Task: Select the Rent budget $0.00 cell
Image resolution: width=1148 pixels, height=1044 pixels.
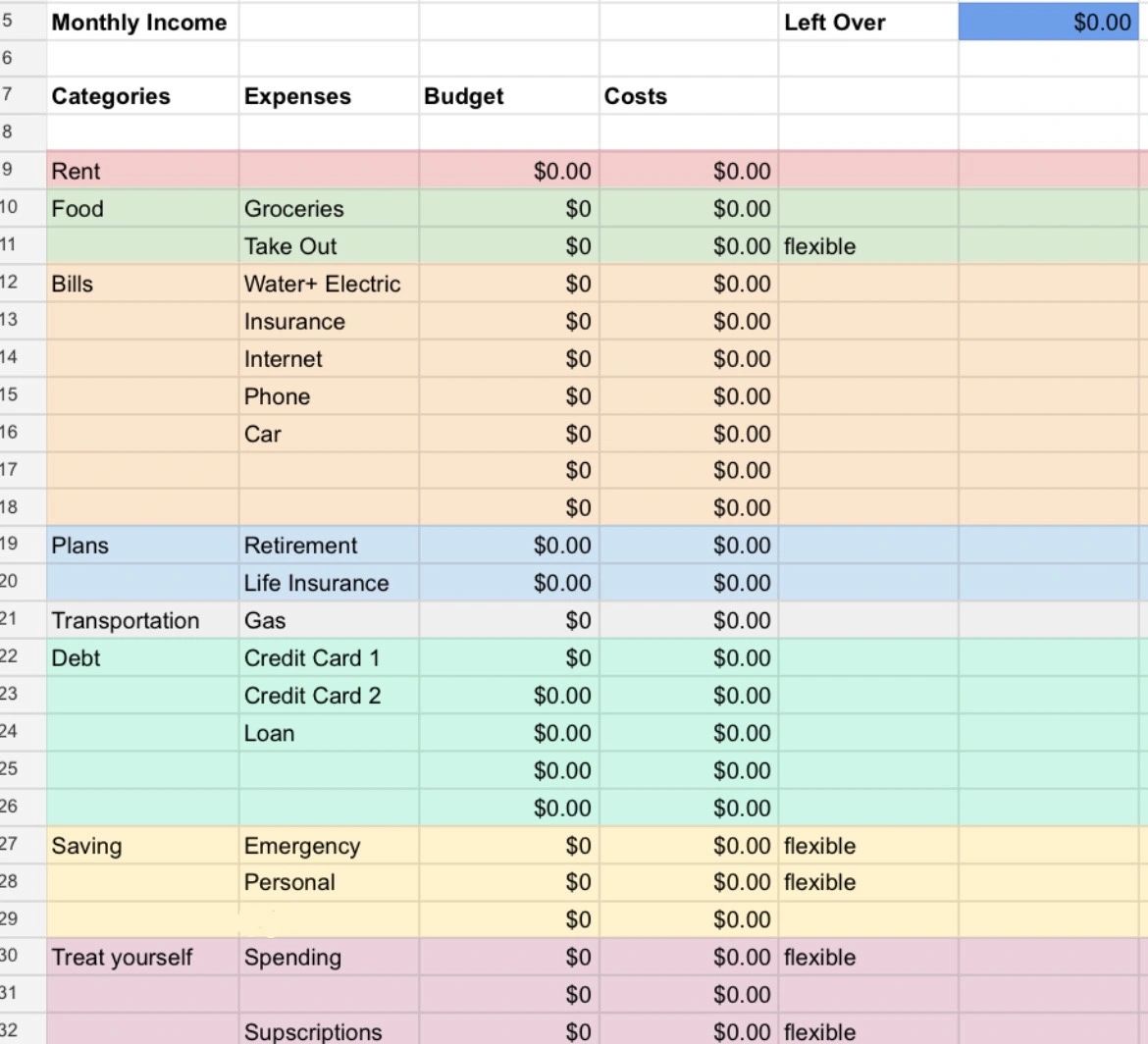Action: [x=509, y=171]
